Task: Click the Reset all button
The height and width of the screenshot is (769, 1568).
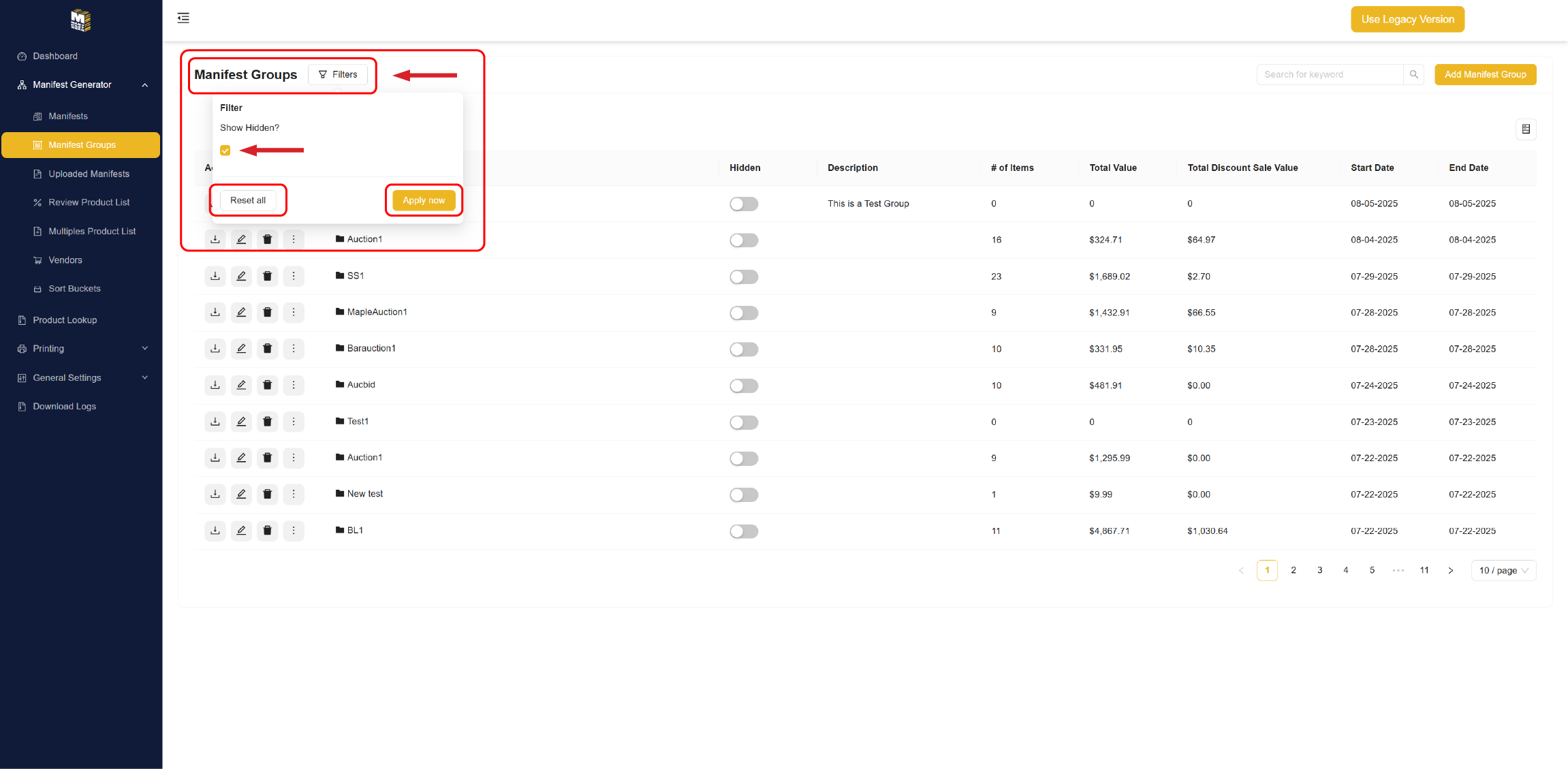Action: (x=248, y=200)
